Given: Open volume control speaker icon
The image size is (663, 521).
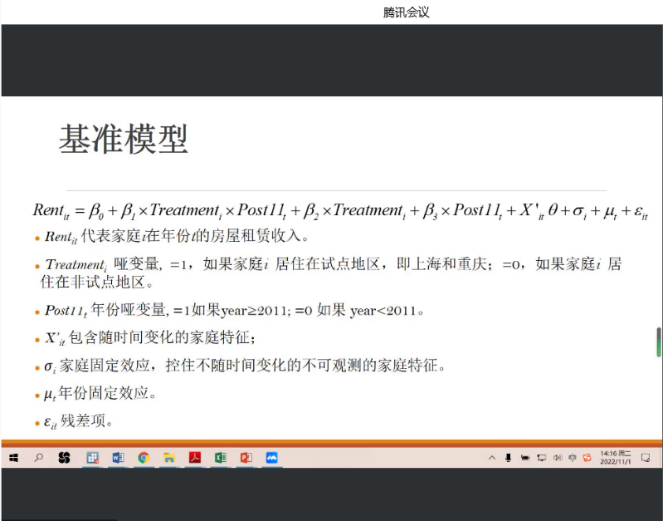Looking at the screenshot, I should point(556,457).
